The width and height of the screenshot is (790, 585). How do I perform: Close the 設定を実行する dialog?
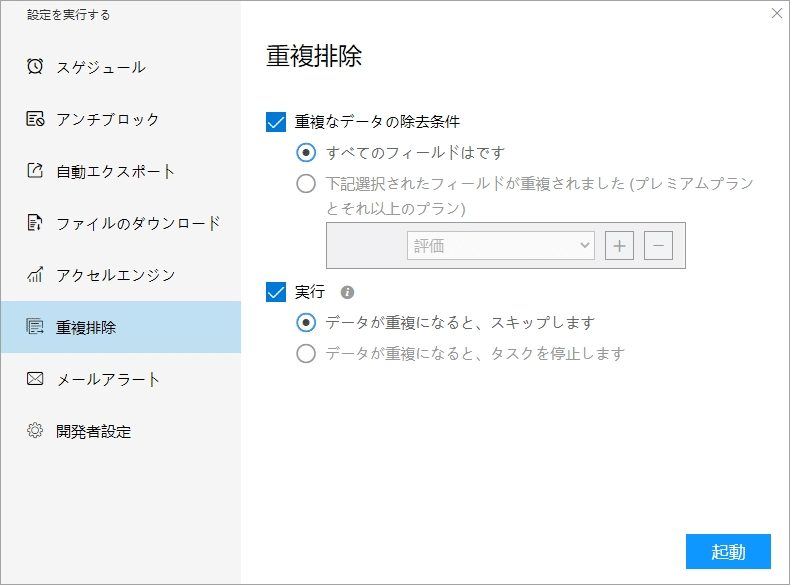tap(777, 13)
